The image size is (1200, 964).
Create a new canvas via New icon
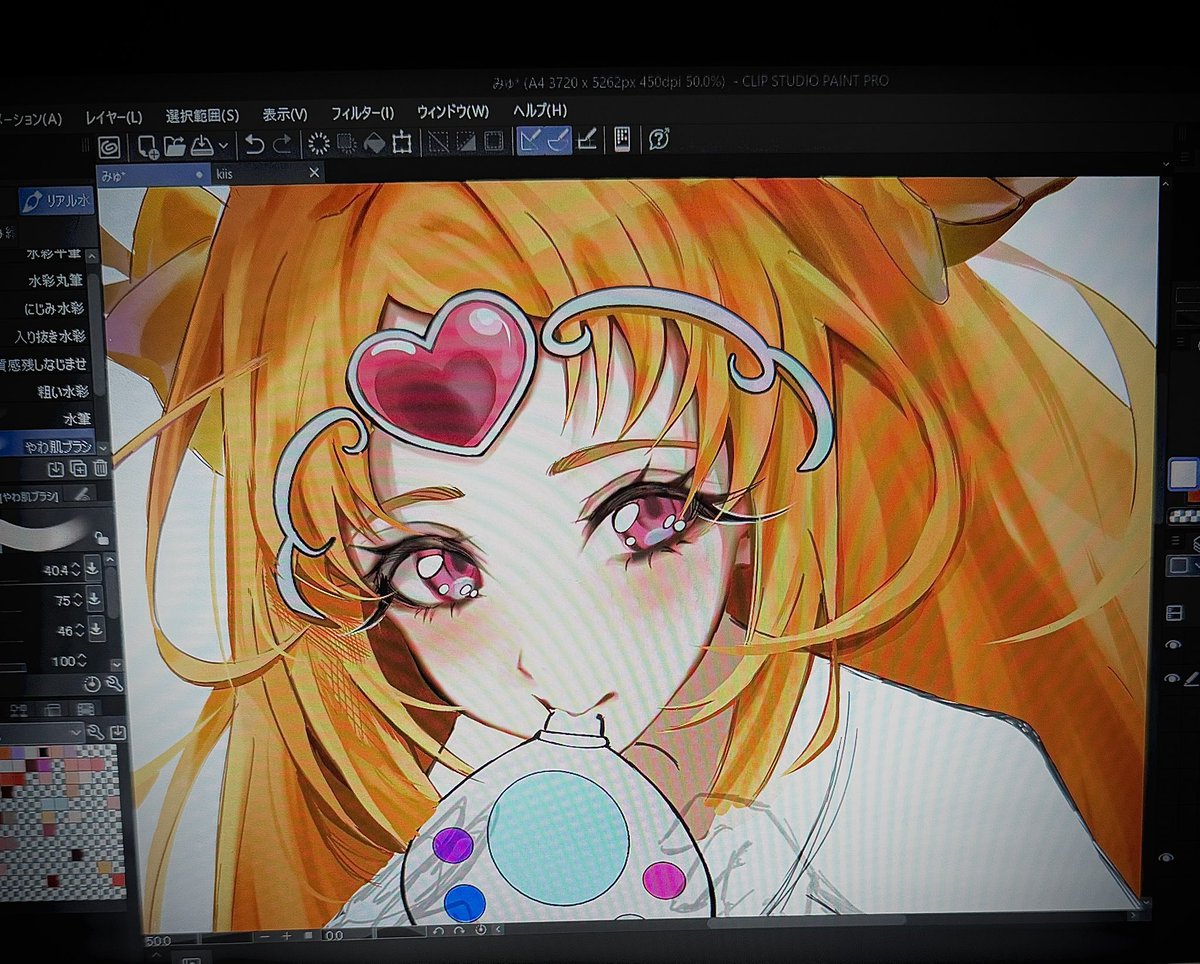click(148, 146)
